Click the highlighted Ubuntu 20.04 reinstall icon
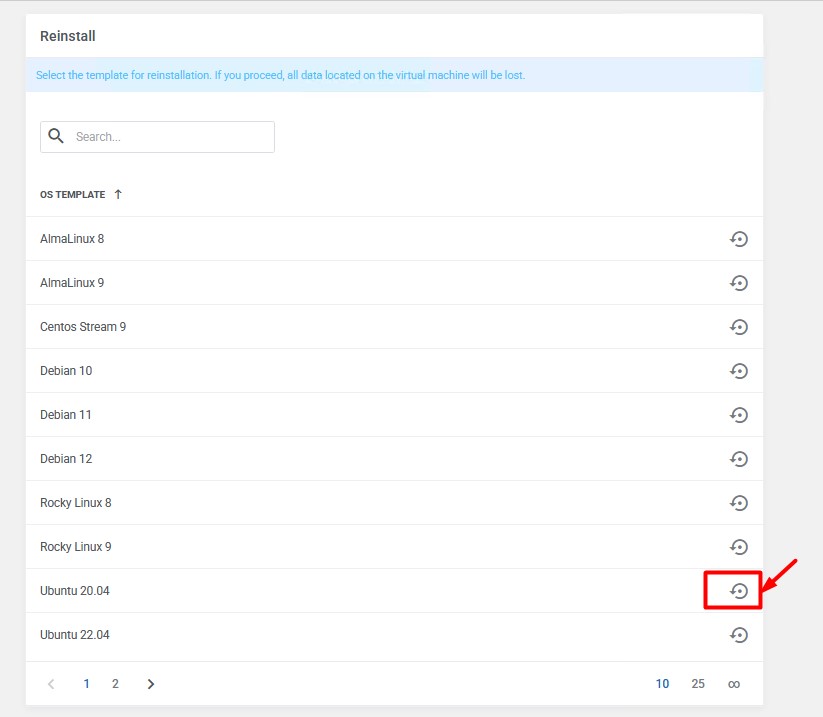 pyautogui.click(x=738, y=591)
